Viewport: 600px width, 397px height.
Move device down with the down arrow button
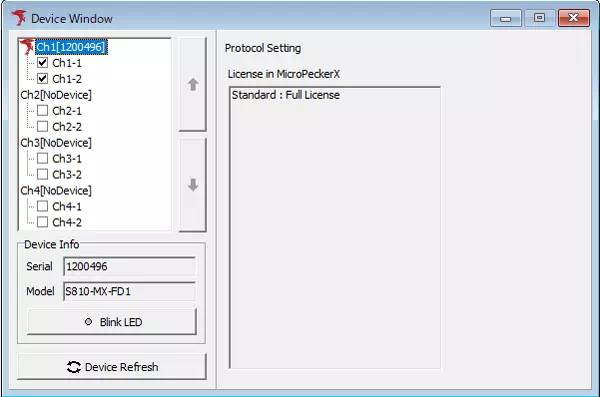click(x=193, y=185)
